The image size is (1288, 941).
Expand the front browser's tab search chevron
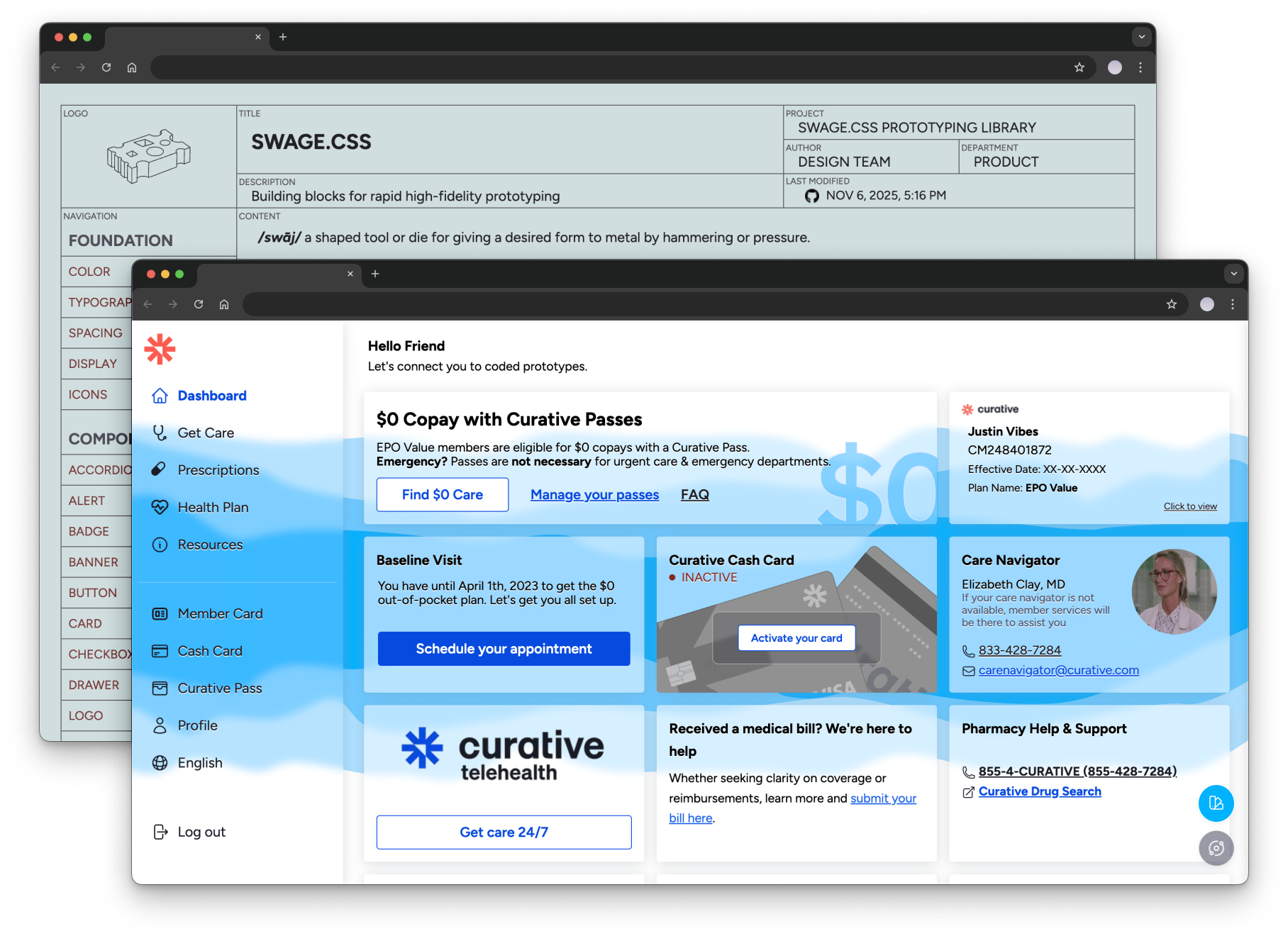tap(1233, 274)
